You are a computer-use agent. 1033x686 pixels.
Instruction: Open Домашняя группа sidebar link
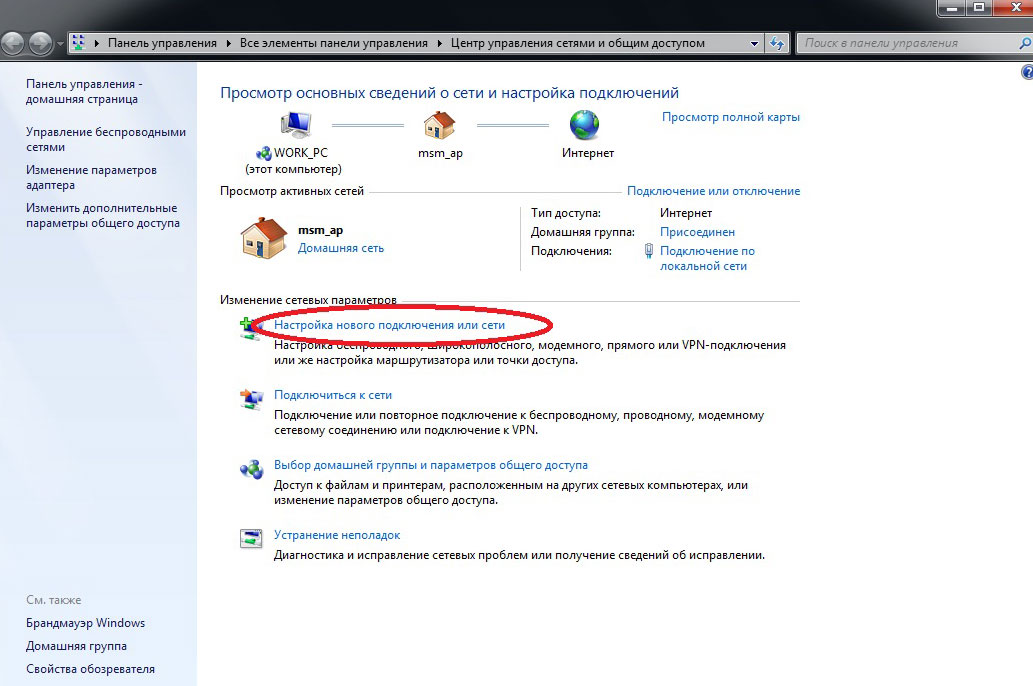pos(76,646)
